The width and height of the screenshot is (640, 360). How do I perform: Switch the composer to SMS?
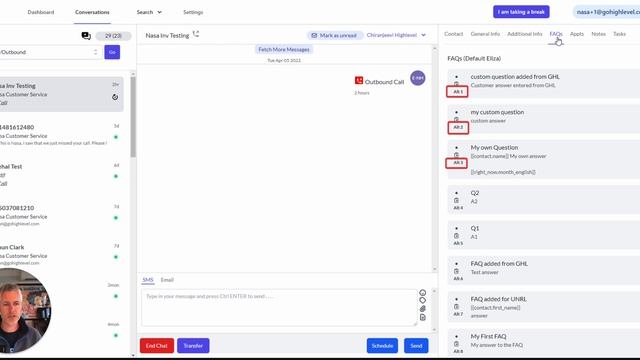148,280
